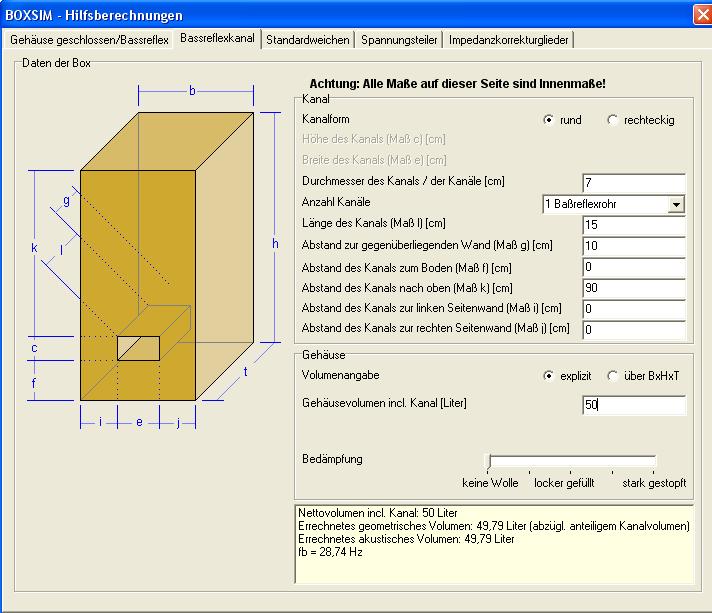The image size is (712, 613).
Task: Click the Gehäusevolumen incl. Kanal field
Action: point(633,405)
